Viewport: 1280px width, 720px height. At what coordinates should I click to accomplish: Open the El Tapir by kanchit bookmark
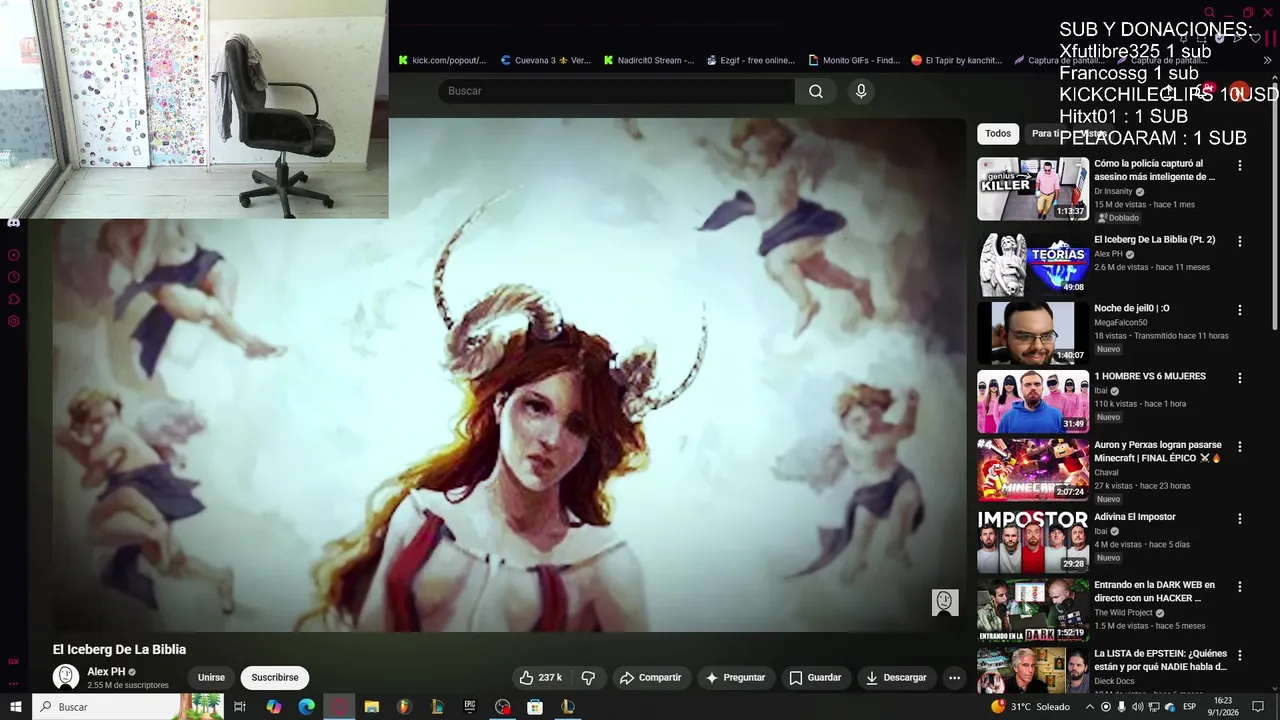pos(957,60)
